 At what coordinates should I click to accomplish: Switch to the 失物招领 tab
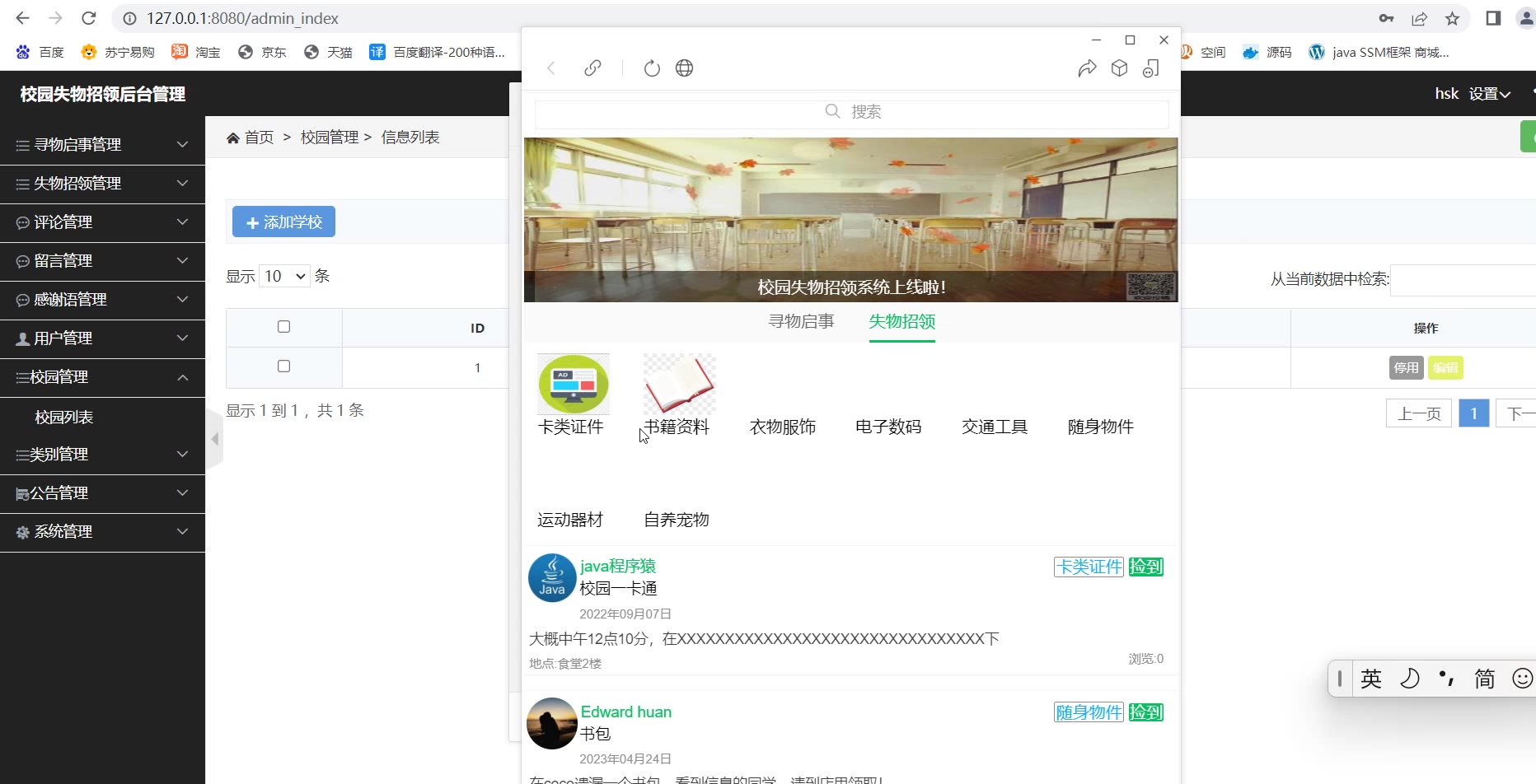tap(902, 321)
